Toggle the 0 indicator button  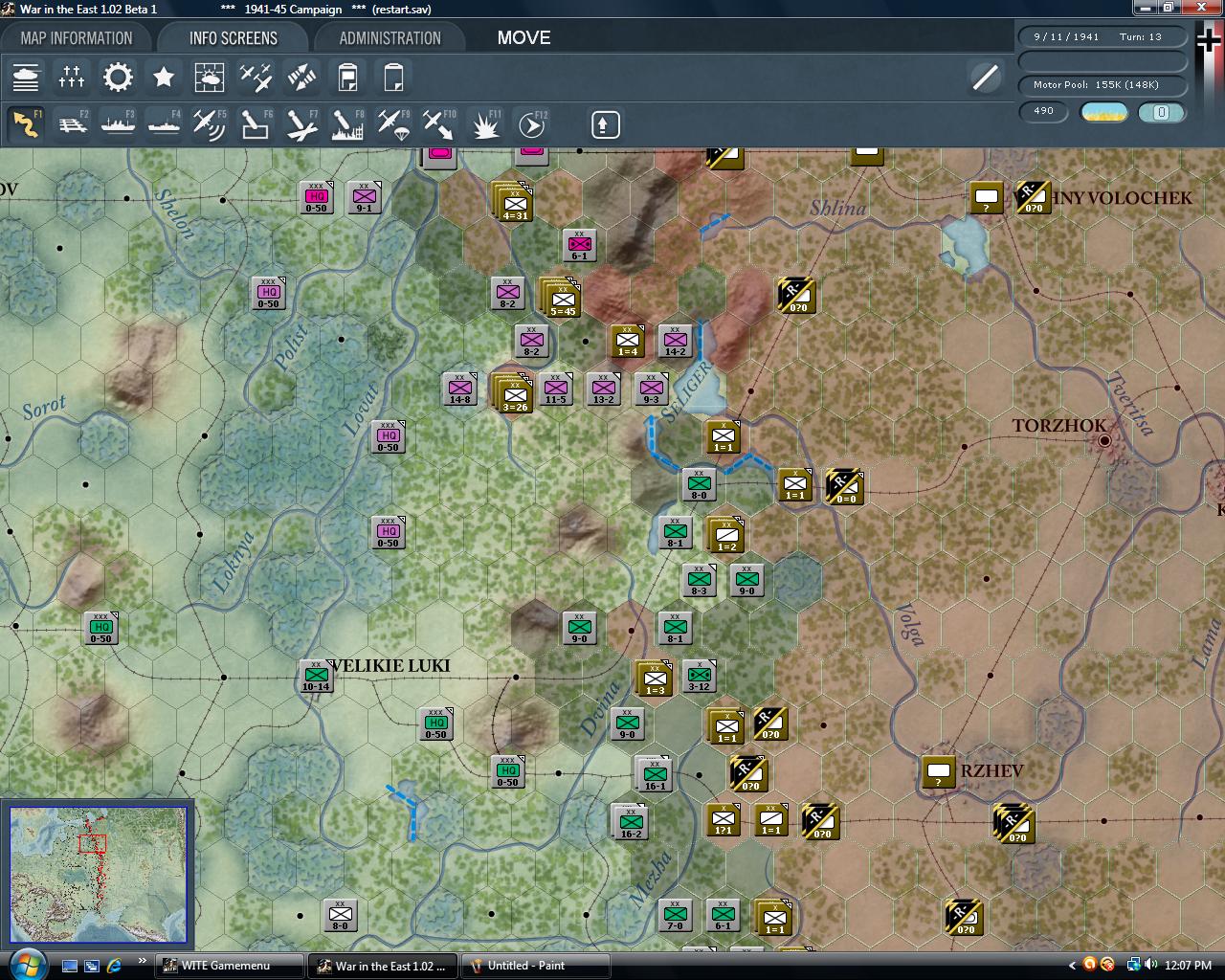pyautogui.click(x=1161, y=112)
